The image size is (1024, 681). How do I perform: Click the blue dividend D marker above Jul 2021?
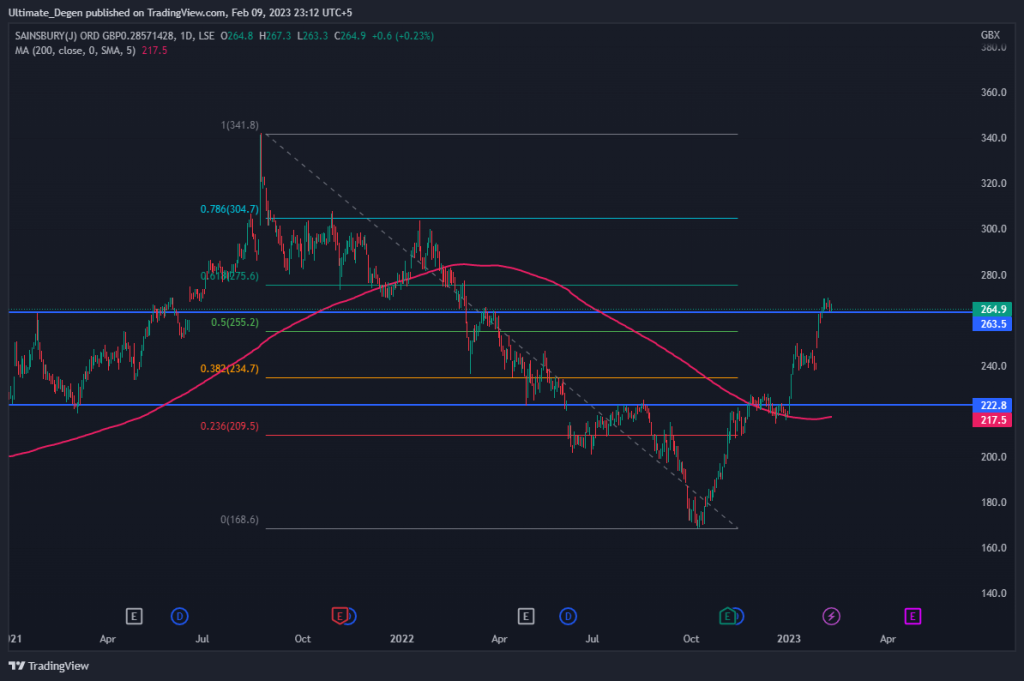pos(180,616)
